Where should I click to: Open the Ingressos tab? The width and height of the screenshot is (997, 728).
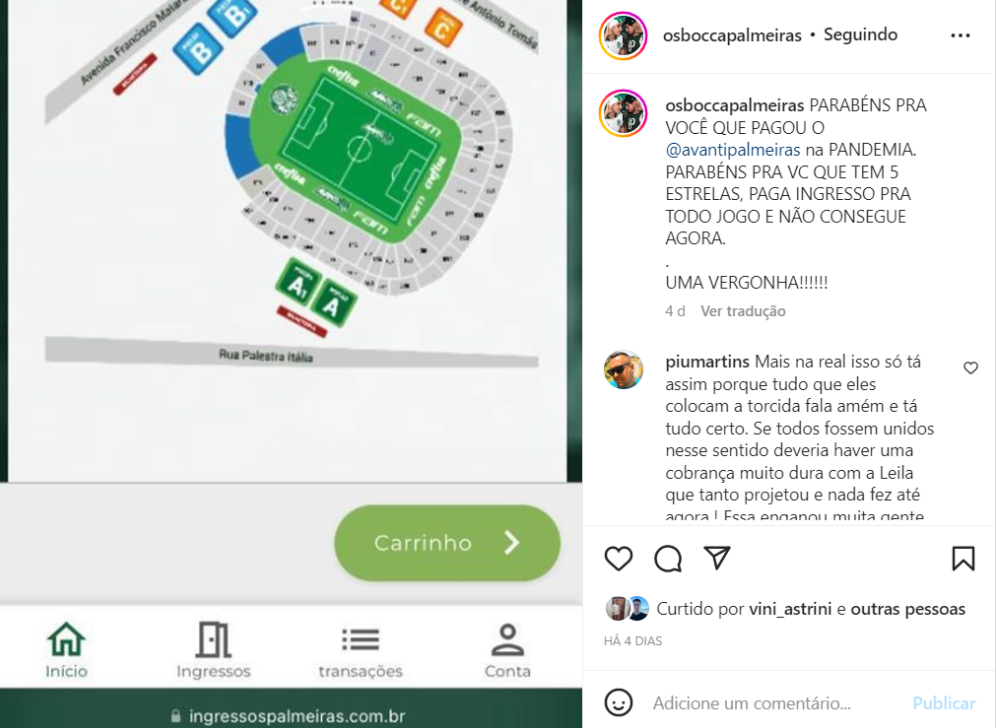coord(214,650)
